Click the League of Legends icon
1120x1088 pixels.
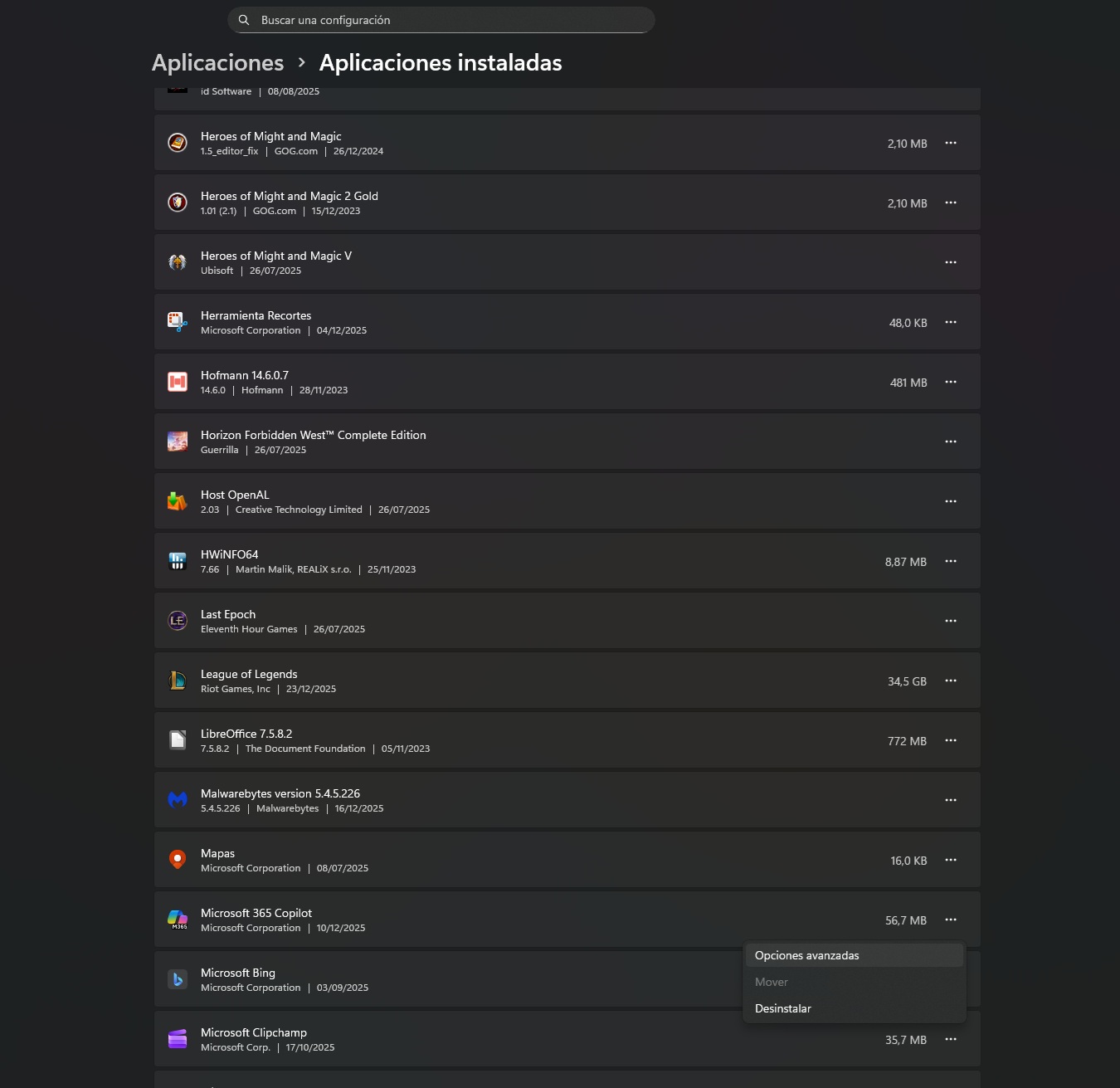(178, 681)
